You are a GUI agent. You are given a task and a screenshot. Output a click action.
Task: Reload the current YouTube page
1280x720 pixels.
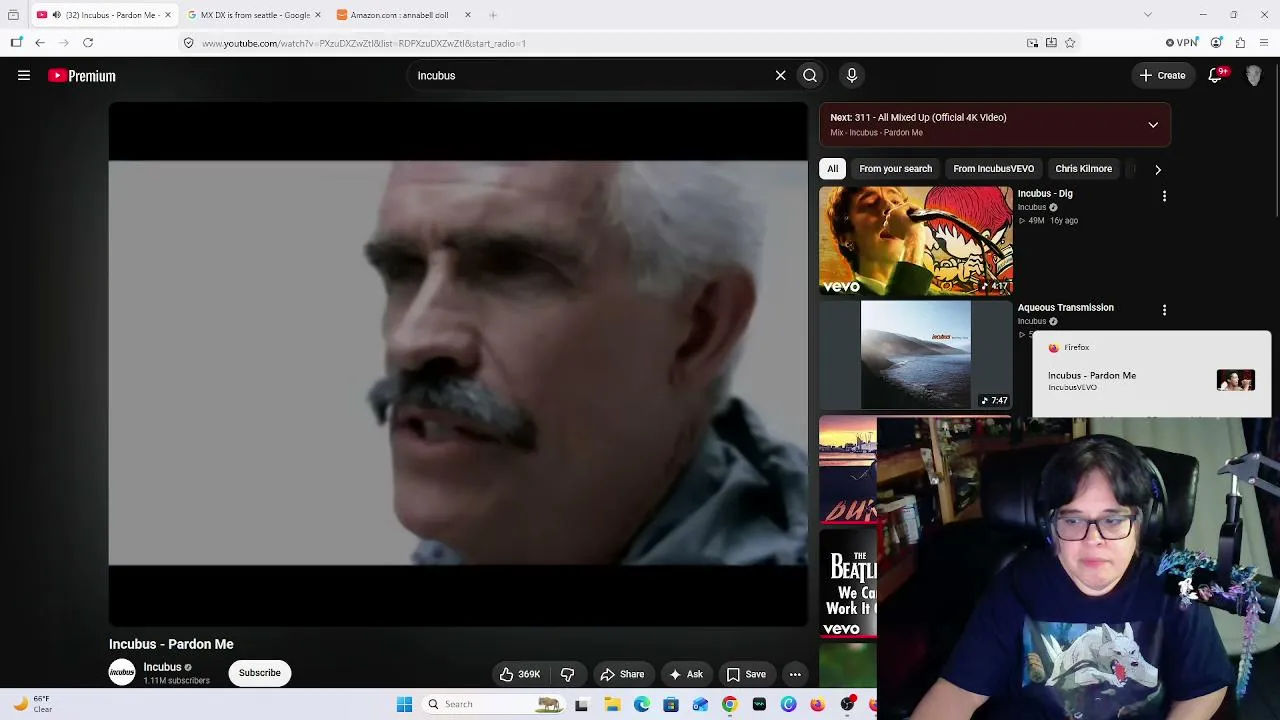(x=88, y=43)
